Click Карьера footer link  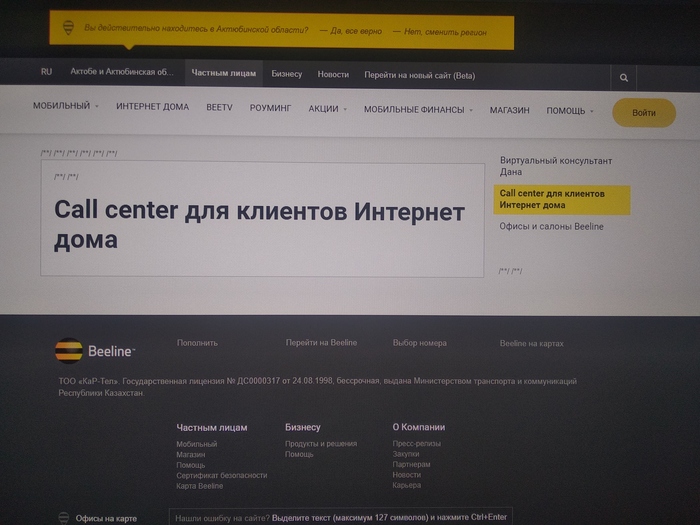pos(407,485)
